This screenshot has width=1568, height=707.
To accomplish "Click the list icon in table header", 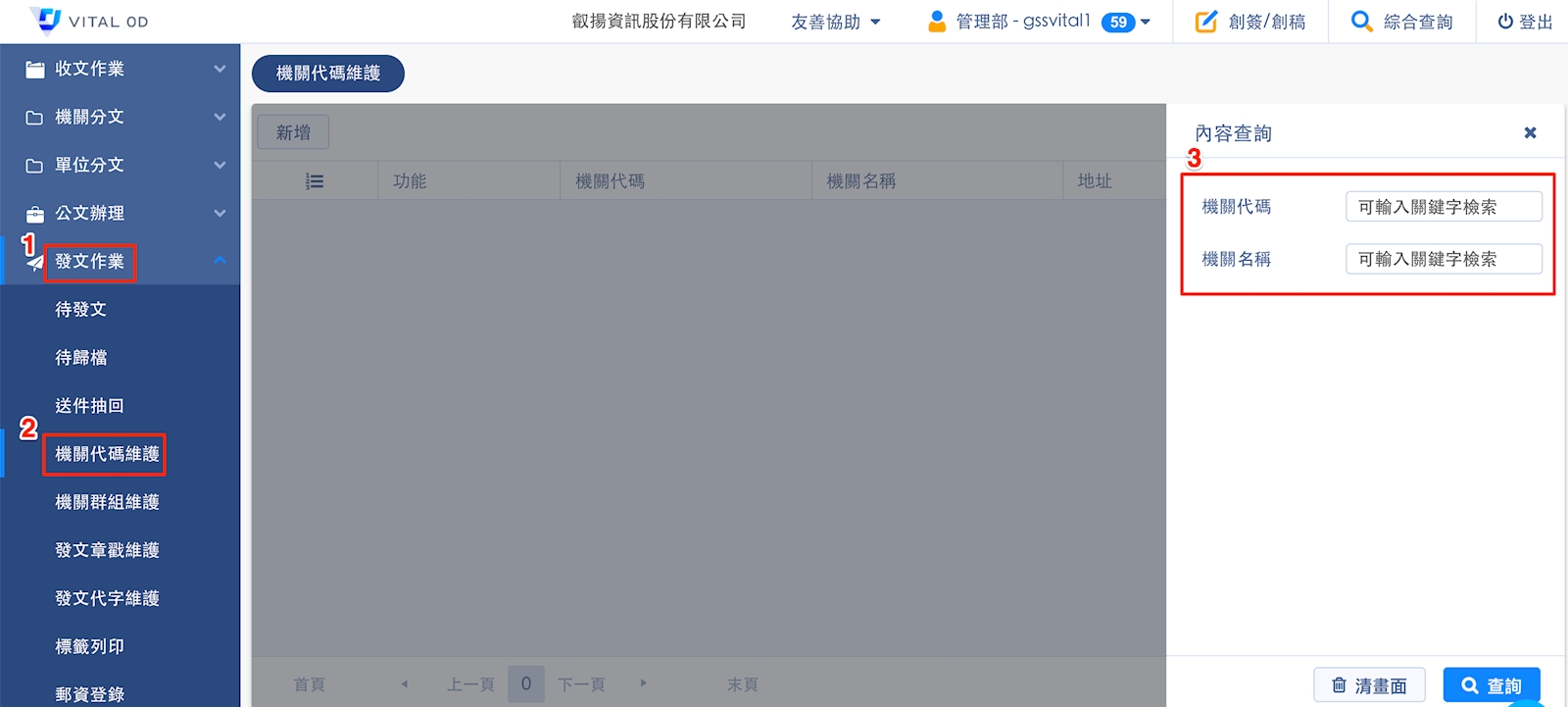I will click(x=315, y=181).
